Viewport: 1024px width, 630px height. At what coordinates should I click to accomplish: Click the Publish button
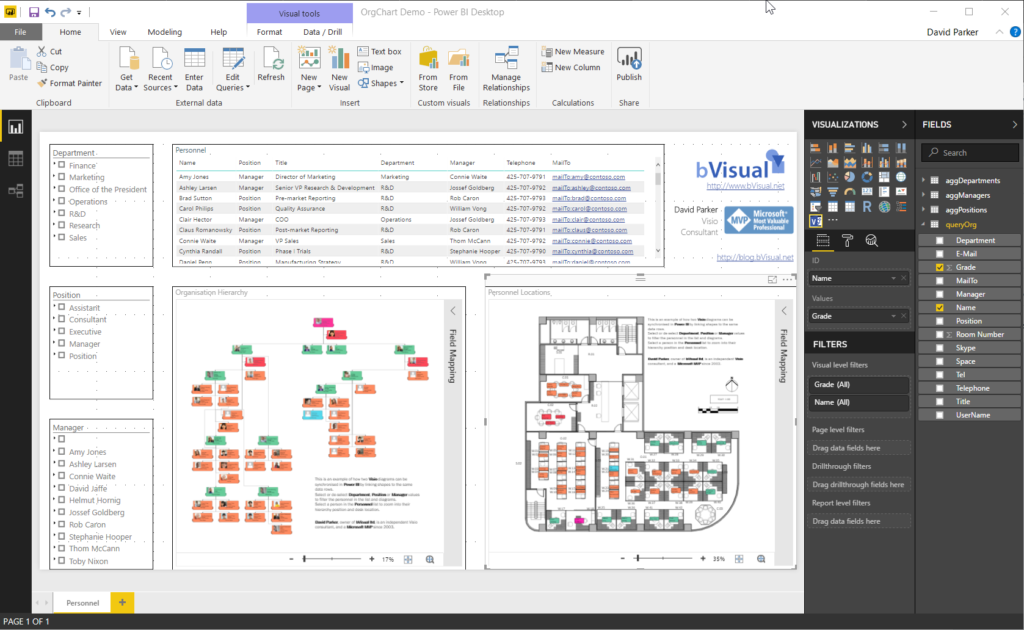(629, 66)
